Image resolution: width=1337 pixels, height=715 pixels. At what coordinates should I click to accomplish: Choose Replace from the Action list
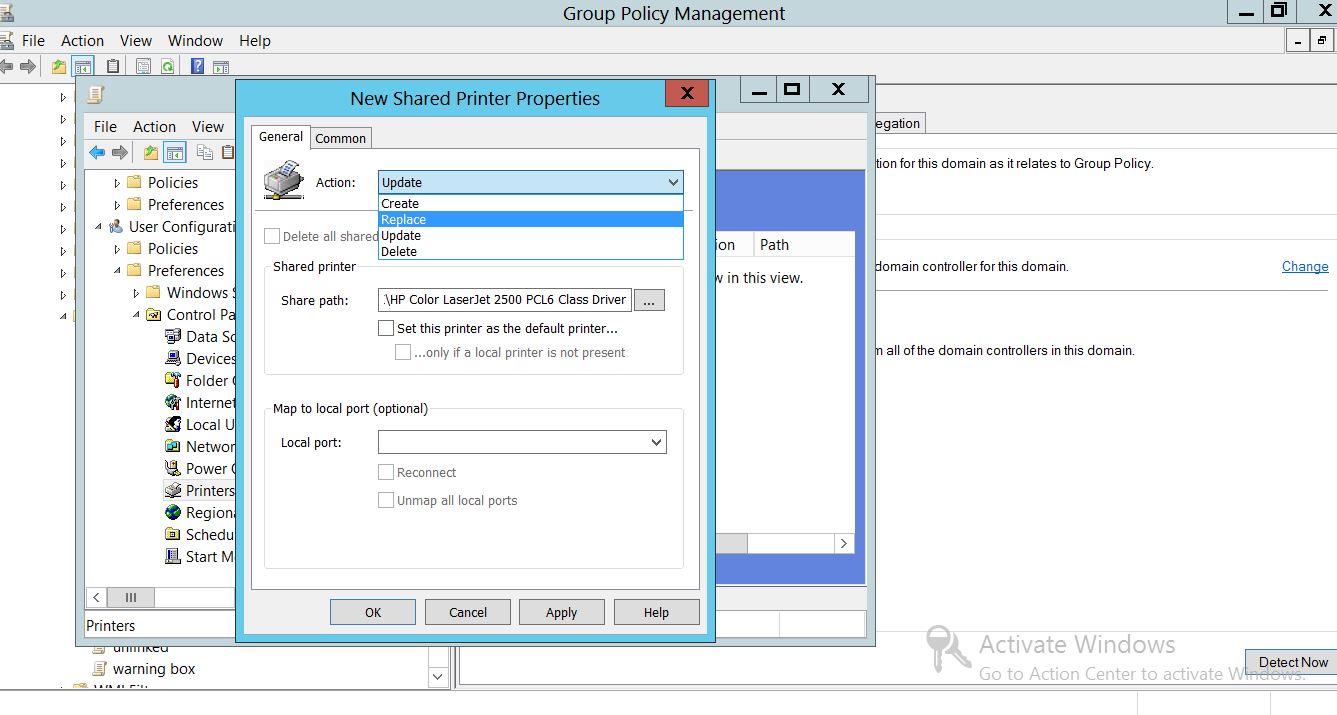point(404,220)
